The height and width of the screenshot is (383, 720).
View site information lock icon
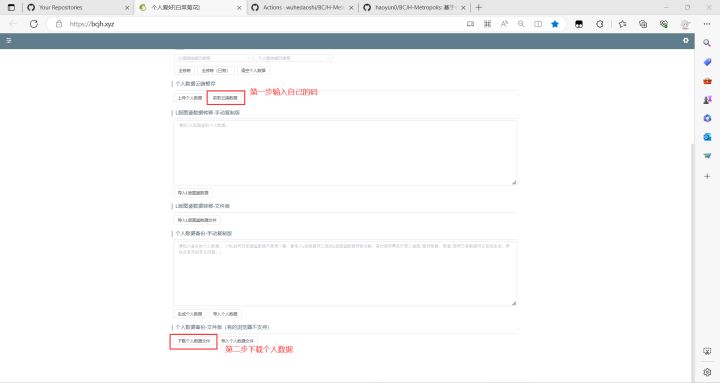59,24
